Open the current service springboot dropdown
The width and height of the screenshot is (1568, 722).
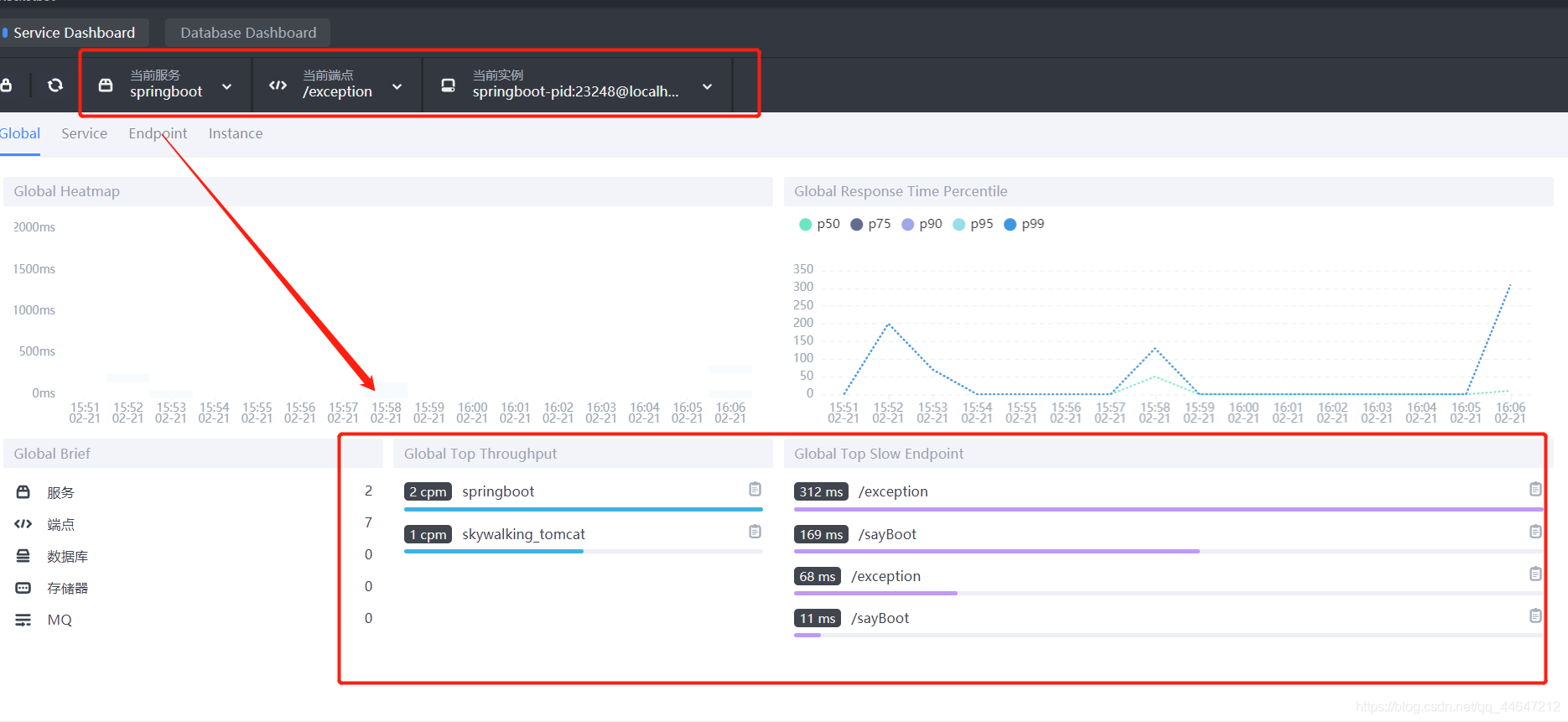point(166,85)
